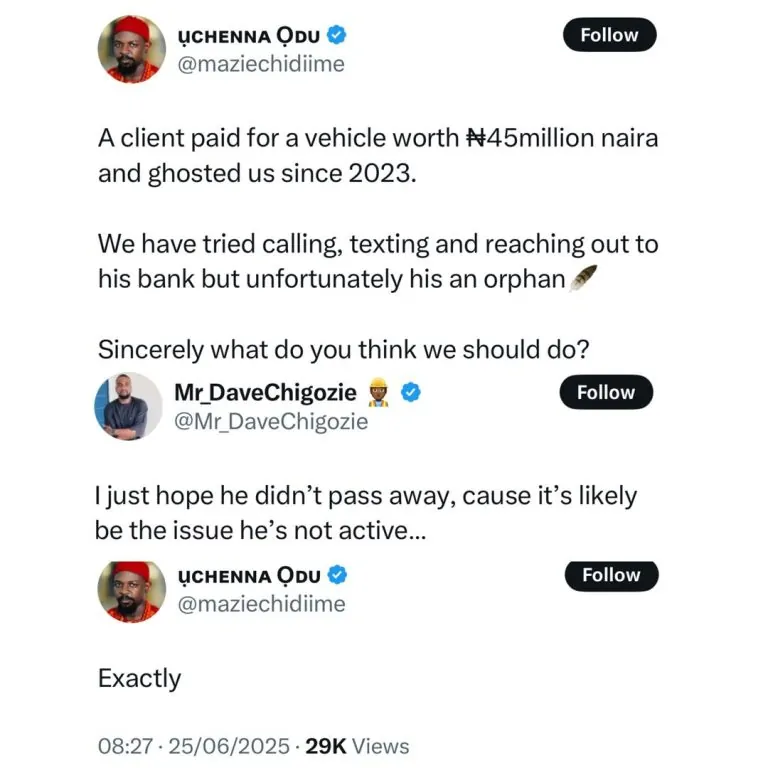Screen dimensions: 768x768
Task: Click the verified badge on the original tweet's author
Action: tap(338, 36)
